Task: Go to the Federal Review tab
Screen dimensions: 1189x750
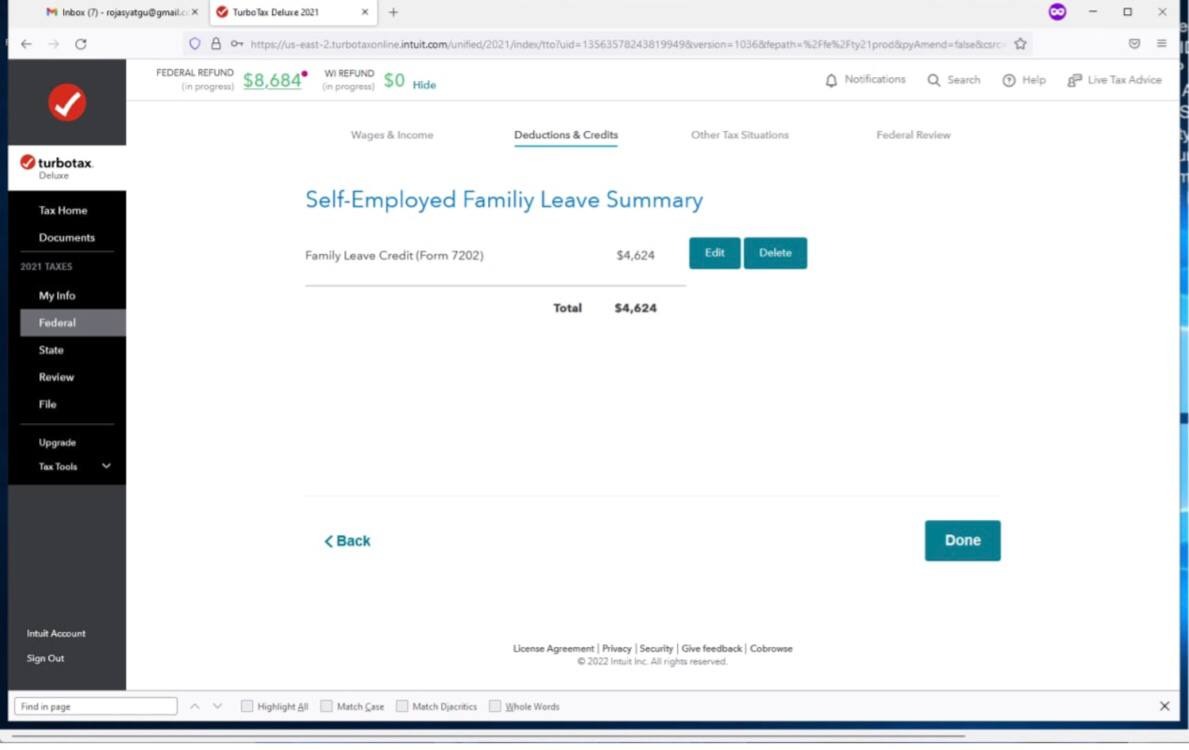Action: pyautogui.click(x=913, y=135)
